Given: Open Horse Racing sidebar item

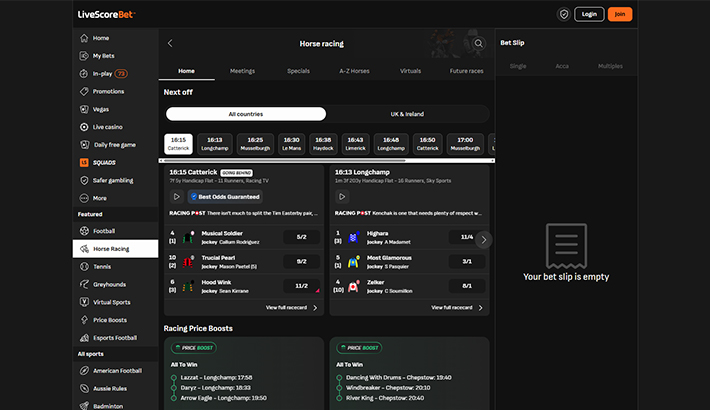Looking at the screenshot, I should (115, 249).
